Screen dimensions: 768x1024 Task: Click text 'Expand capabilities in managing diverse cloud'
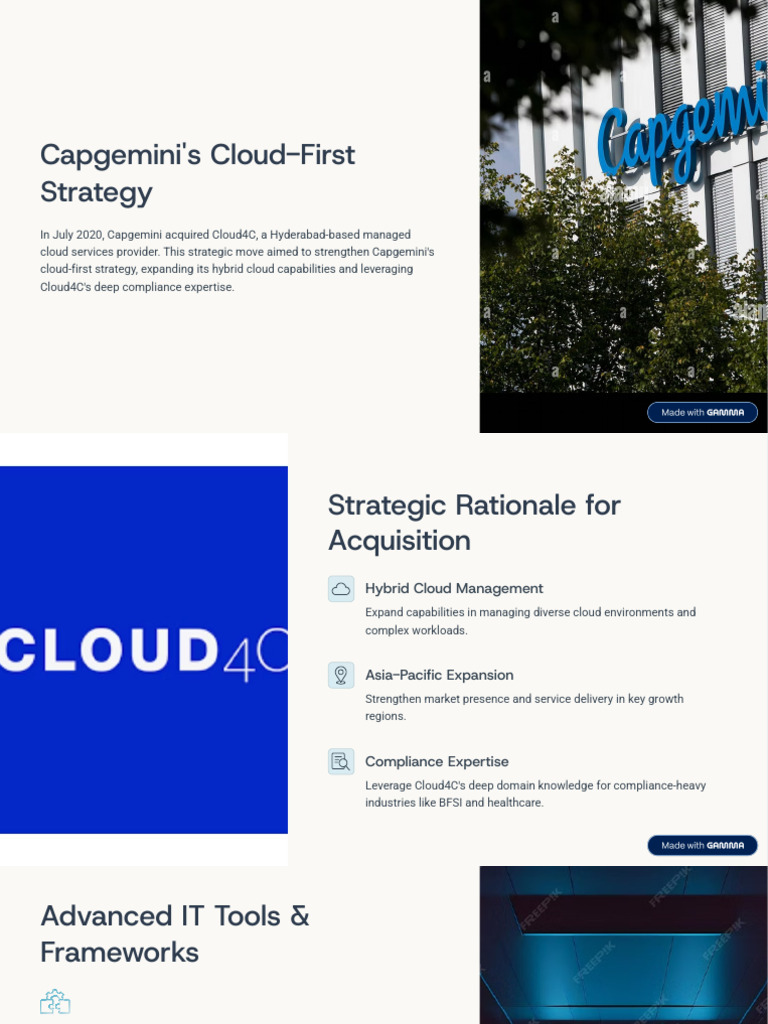[x=530, y=621]
